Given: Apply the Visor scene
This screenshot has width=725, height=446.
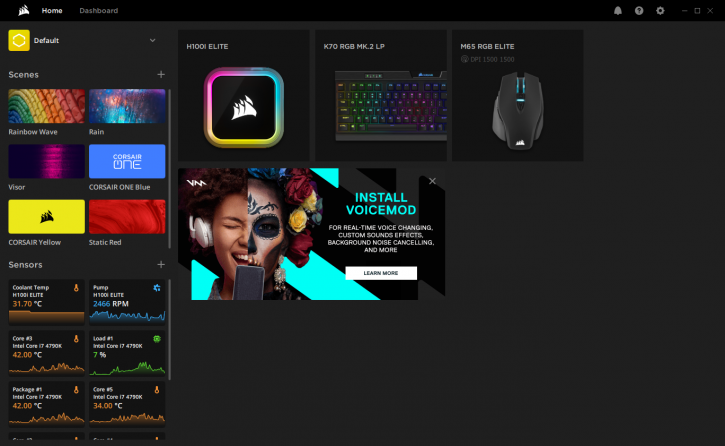Looking at the screenshot, I should pyautogui.click(x=47, y=161).
